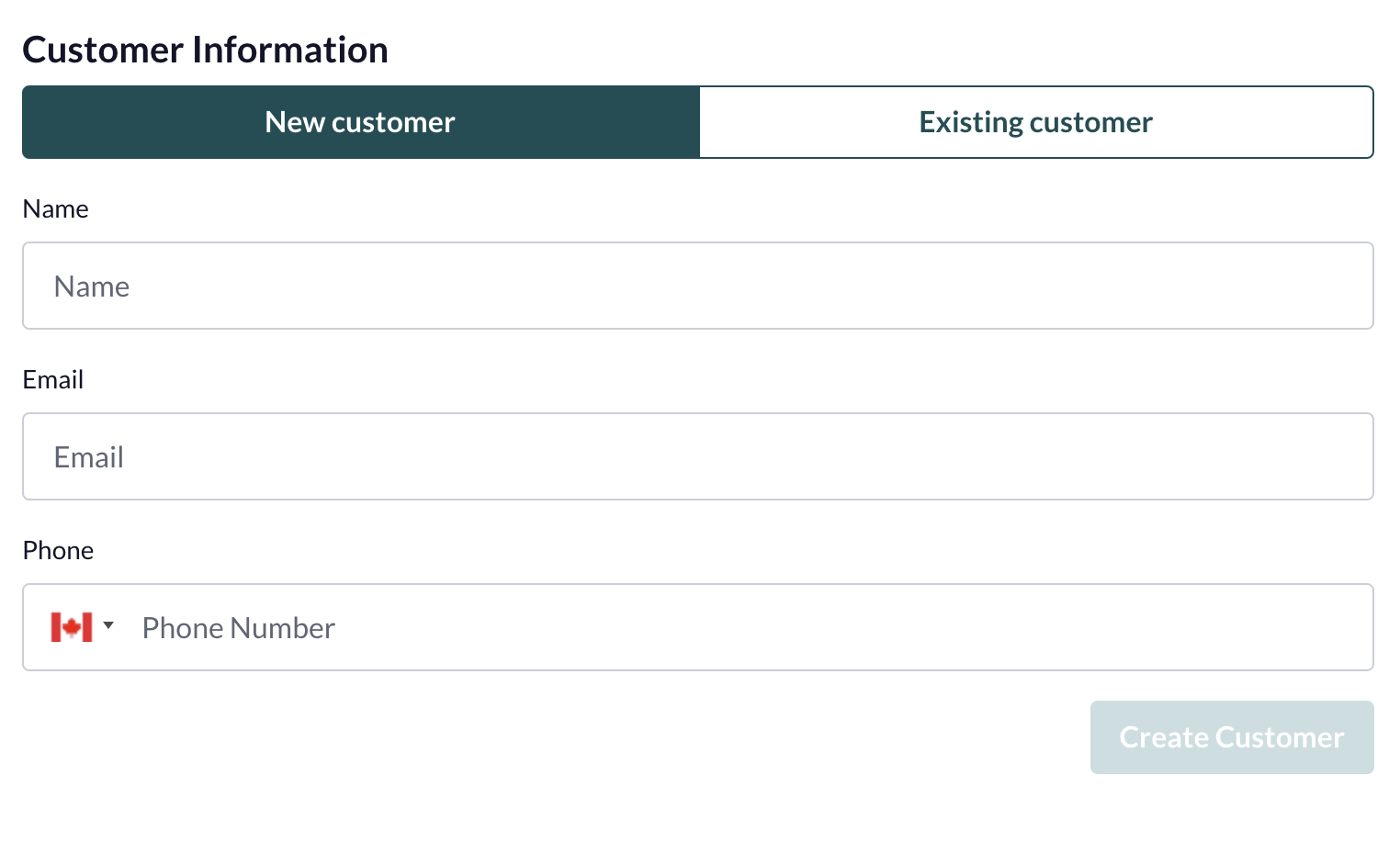Screen dimensions: 1400x854
Task: Click the Name placeholder text
Action: tap(92, 287)
